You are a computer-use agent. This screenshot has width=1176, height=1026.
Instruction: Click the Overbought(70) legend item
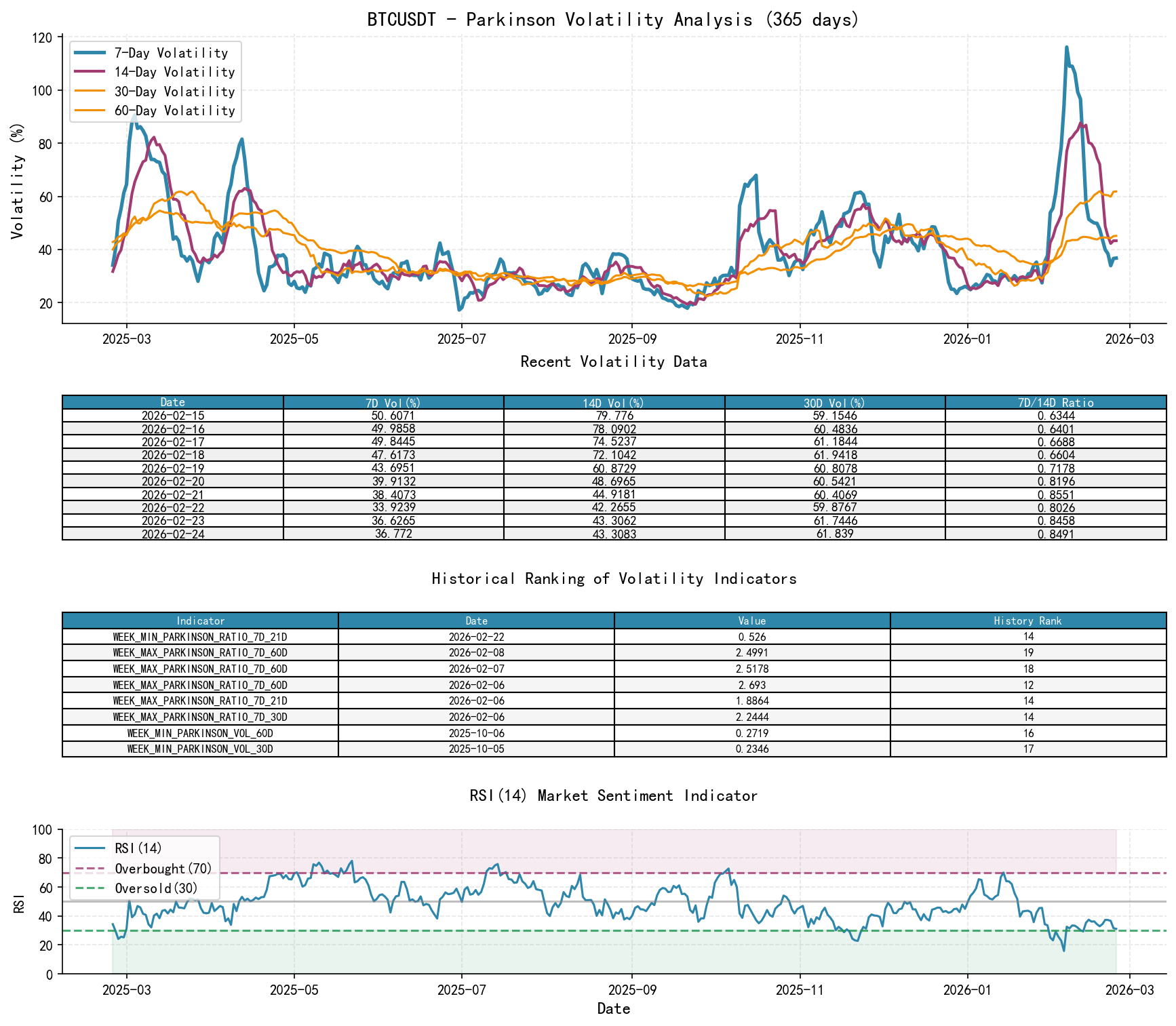point(163,867)
